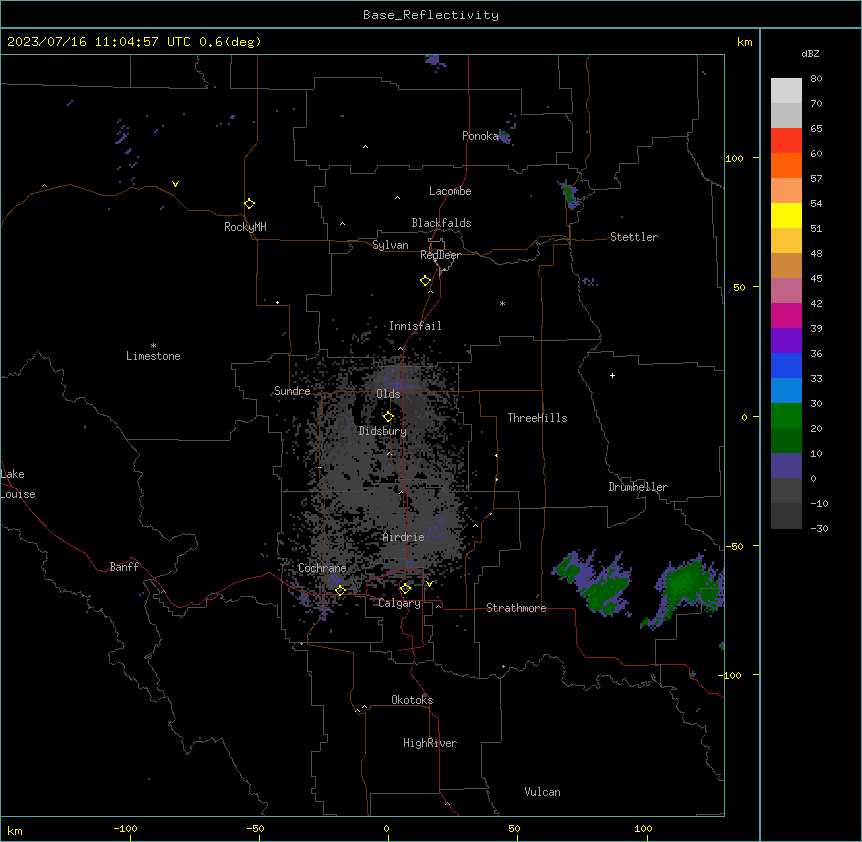
Task: Click the Sylvan label on map
Action: pos(390,245)
